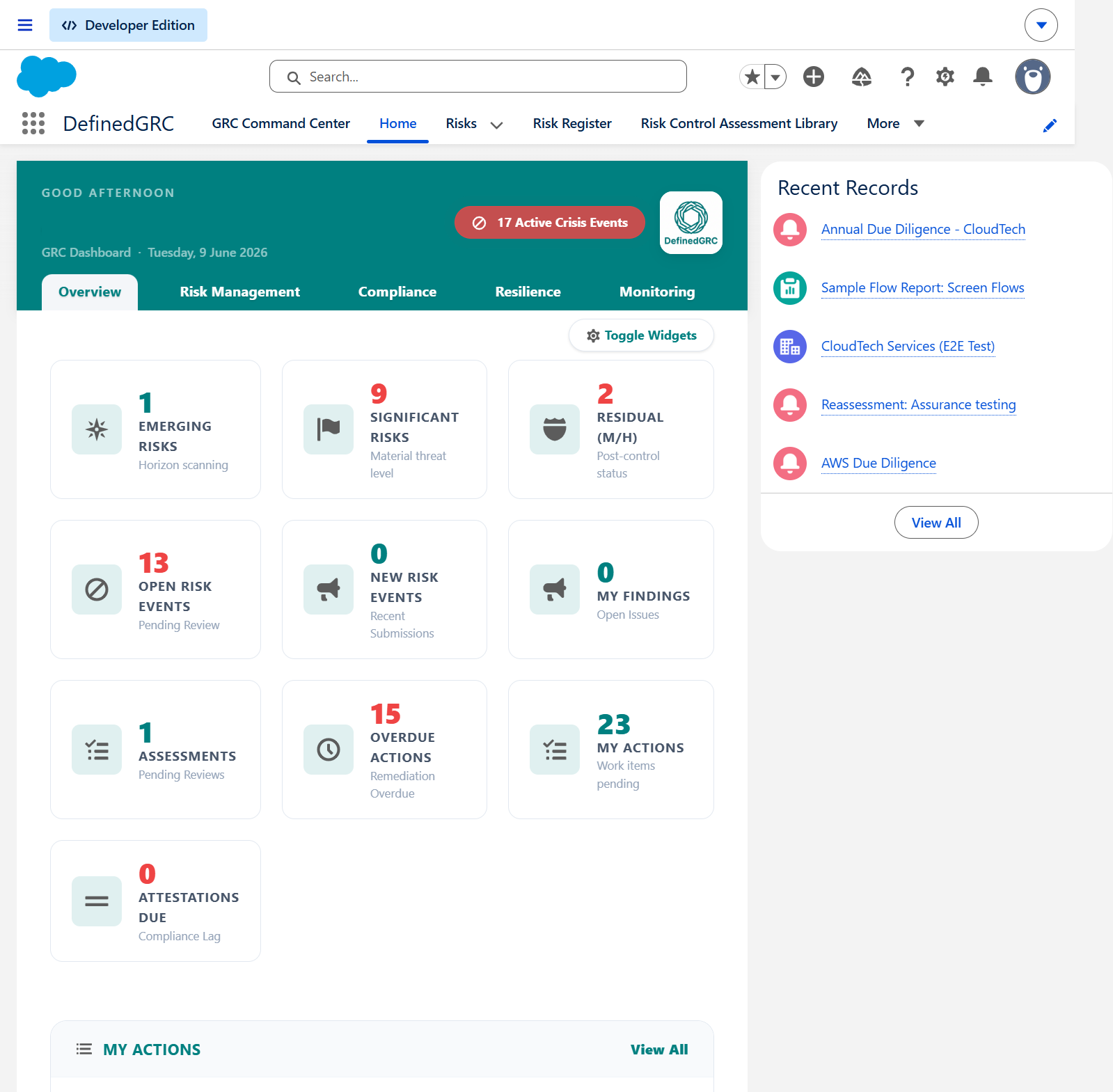This screenshot has width=1113, height=1092.
Task: Open Reassessment: Assurance testing record
Action: 918,404
